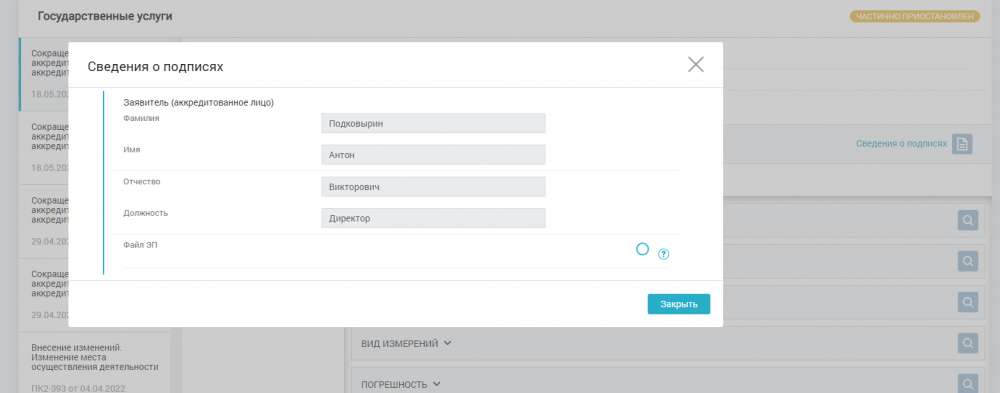Click the Имя field with Антон
The width and height of the screenshot is (1000, 393).
433,154
